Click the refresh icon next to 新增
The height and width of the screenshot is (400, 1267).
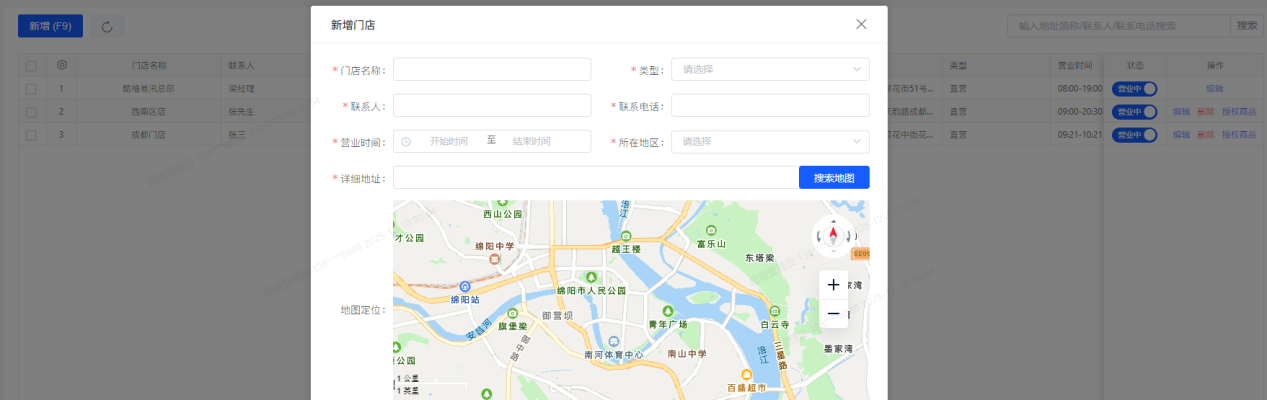click(x=107, y=26)
